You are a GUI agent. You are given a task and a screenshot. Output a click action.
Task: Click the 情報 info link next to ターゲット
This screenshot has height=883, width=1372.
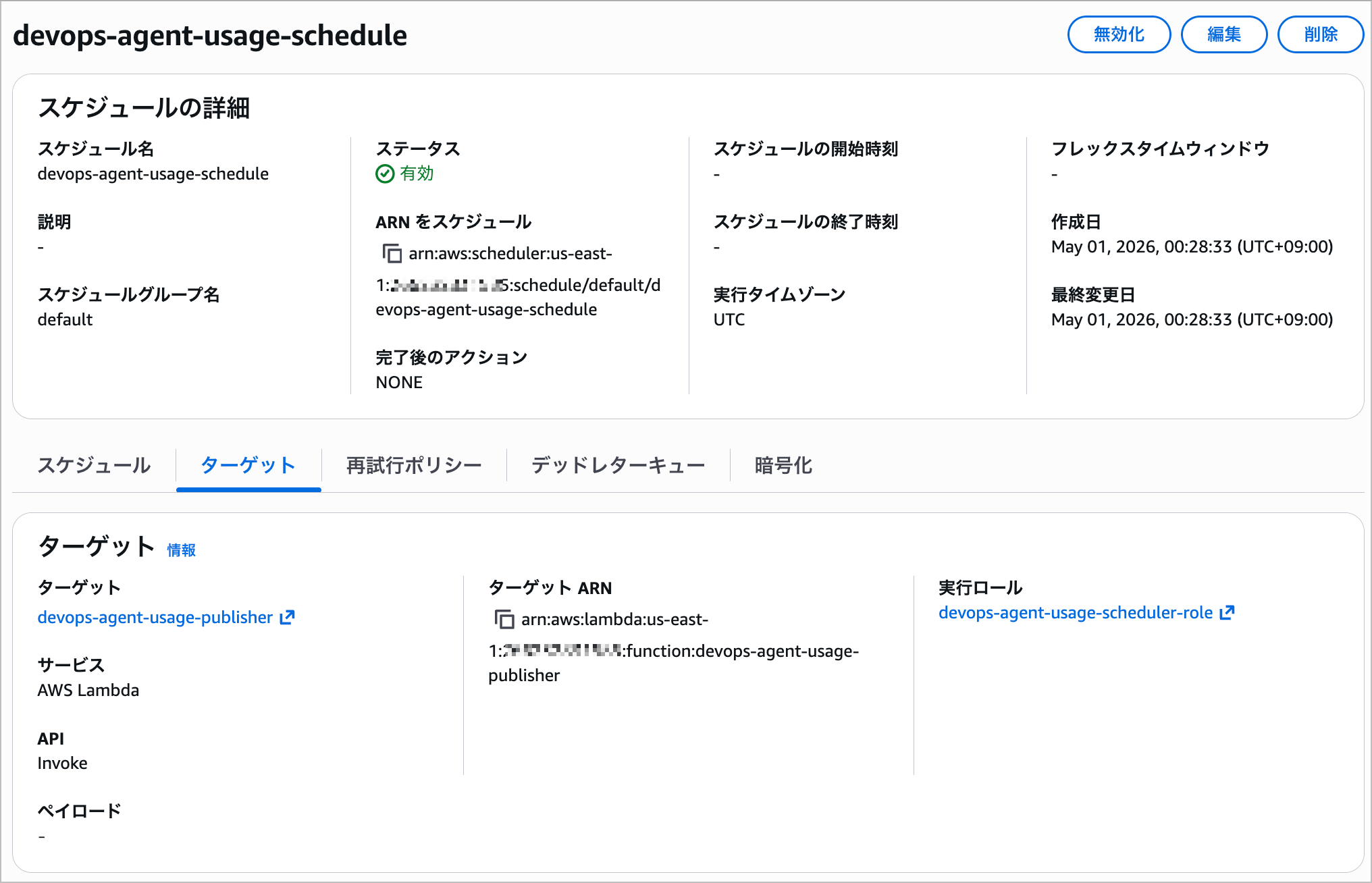(182, 550)
